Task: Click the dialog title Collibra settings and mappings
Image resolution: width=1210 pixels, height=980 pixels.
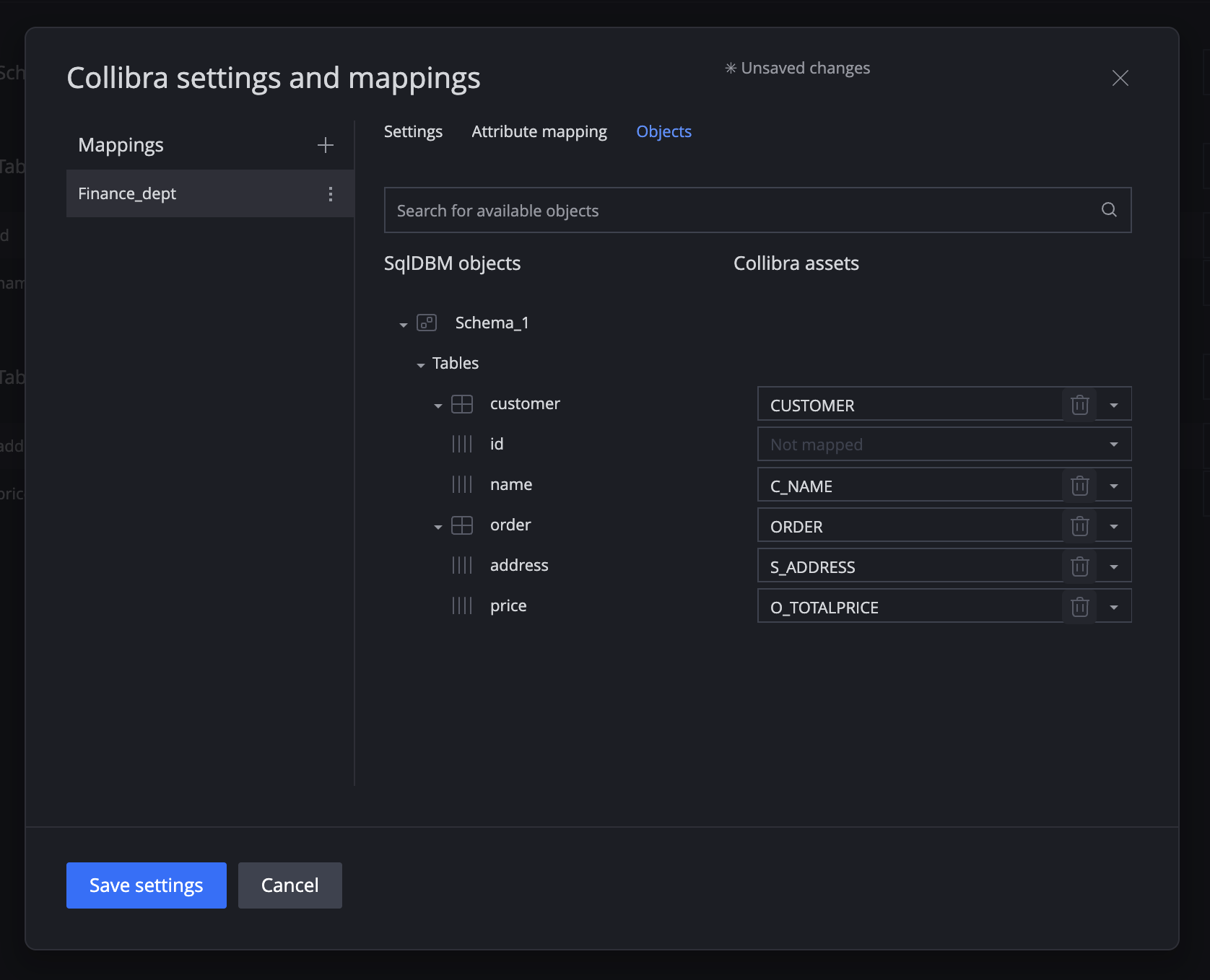Action: pyautogui.click(x=274, y=78)
